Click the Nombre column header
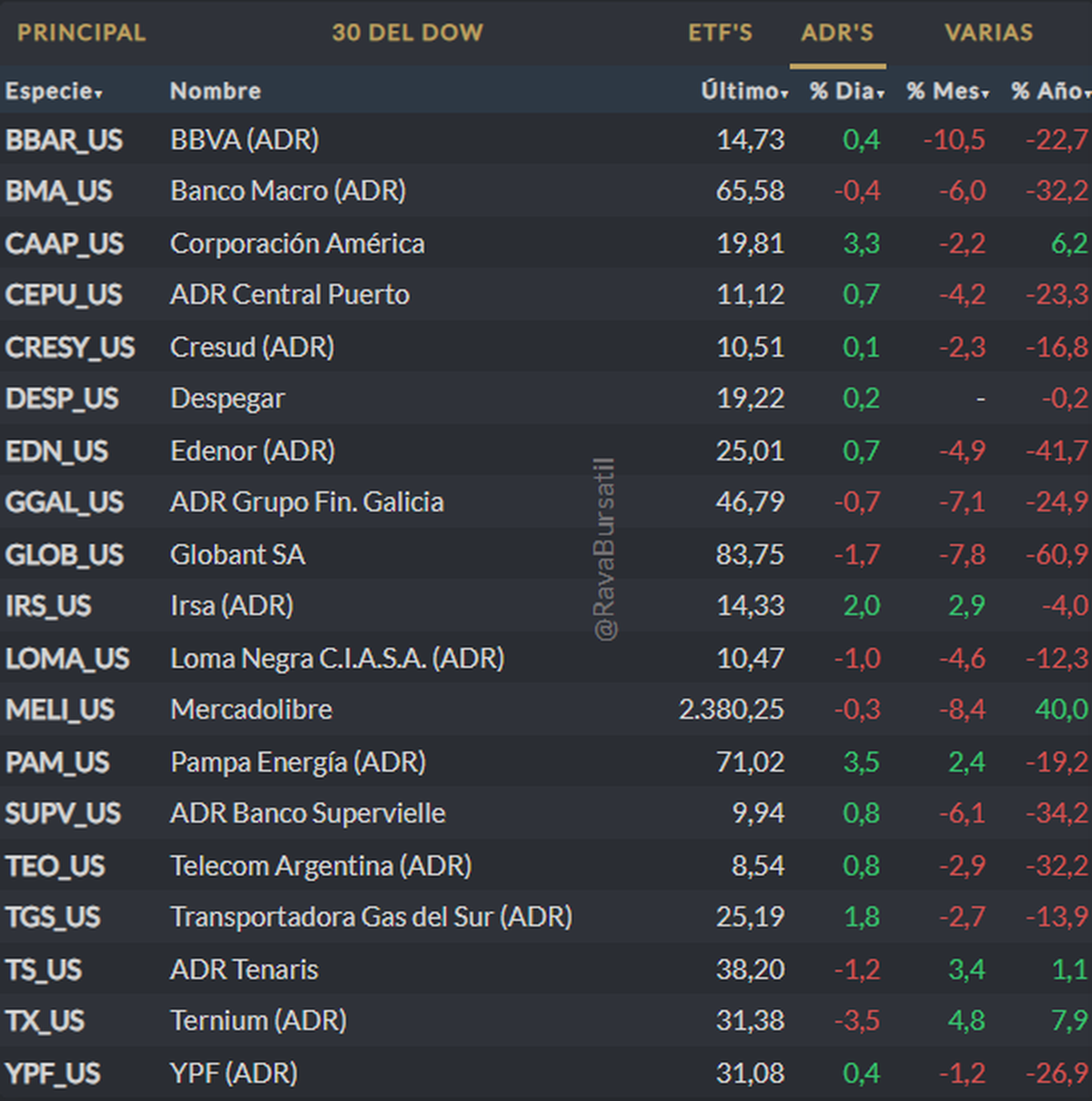The image size is (1092, 1101). click(x=216, y=91)
